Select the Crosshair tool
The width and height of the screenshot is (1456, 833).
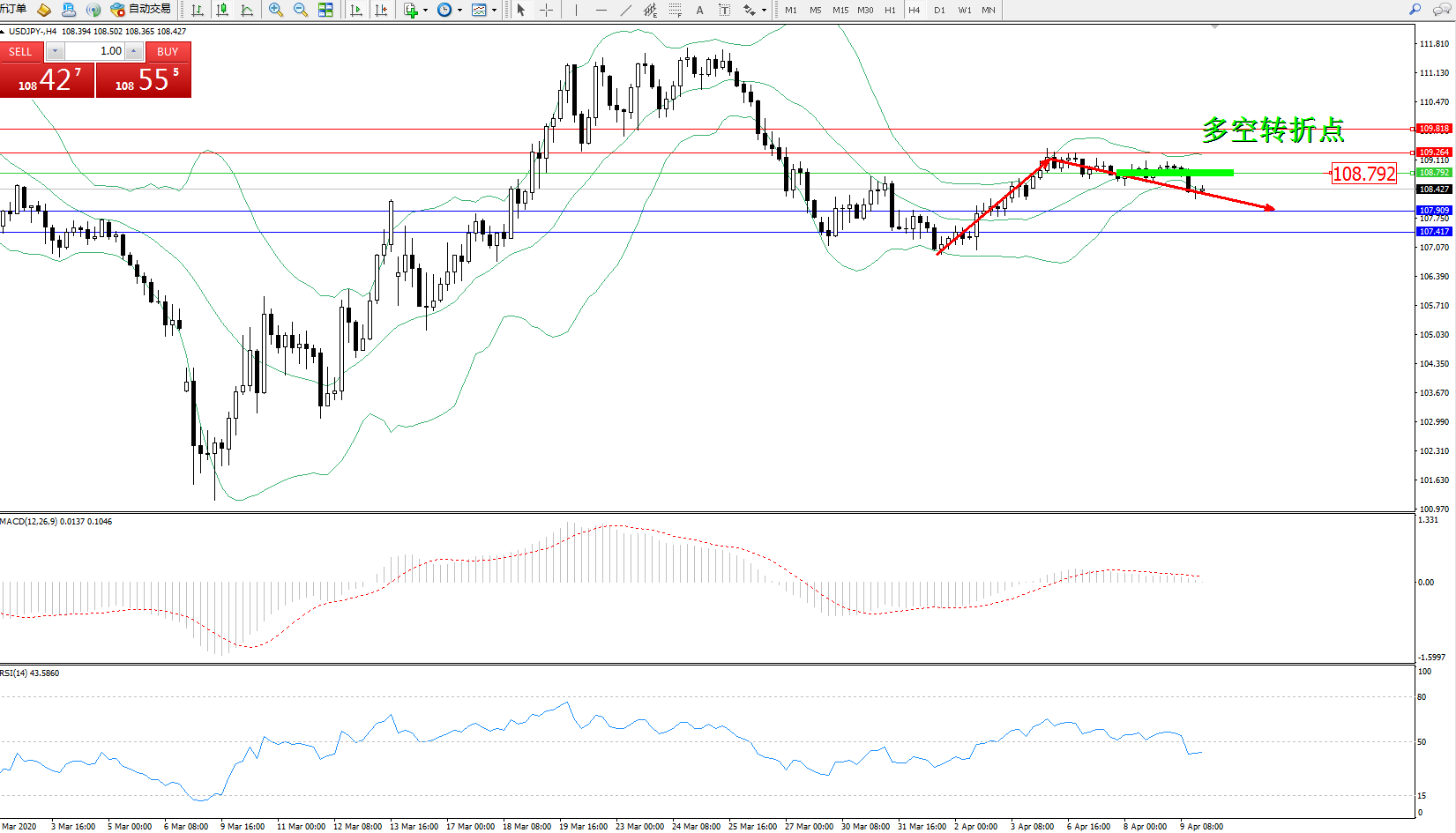[x=546, y=10]
